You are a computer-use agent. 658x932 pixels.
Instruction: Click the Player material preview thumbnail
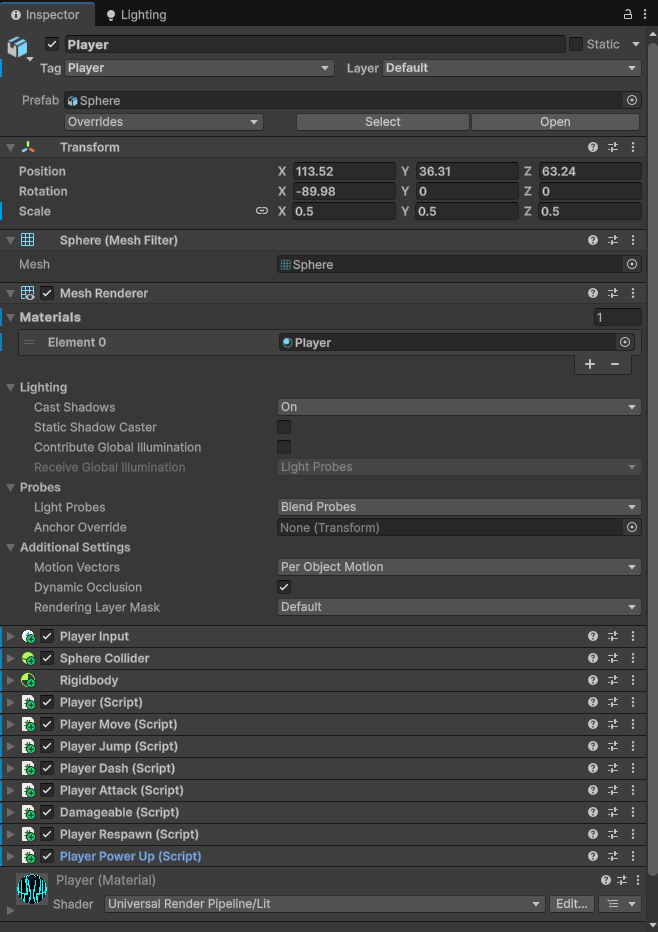[32, 888]
